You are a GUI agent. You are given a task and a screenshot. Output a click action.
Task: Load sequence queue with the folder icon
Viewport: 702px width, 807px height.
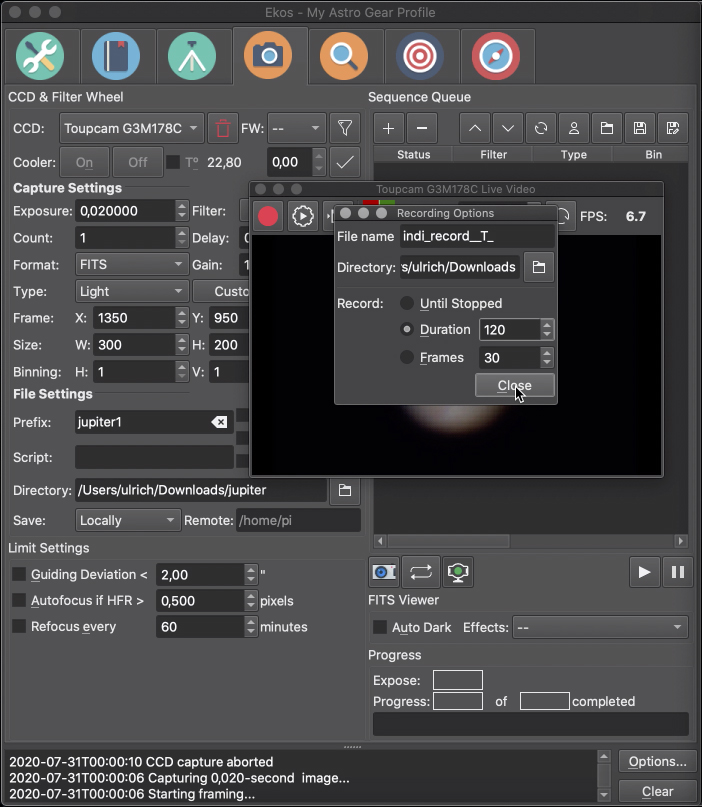607,128
